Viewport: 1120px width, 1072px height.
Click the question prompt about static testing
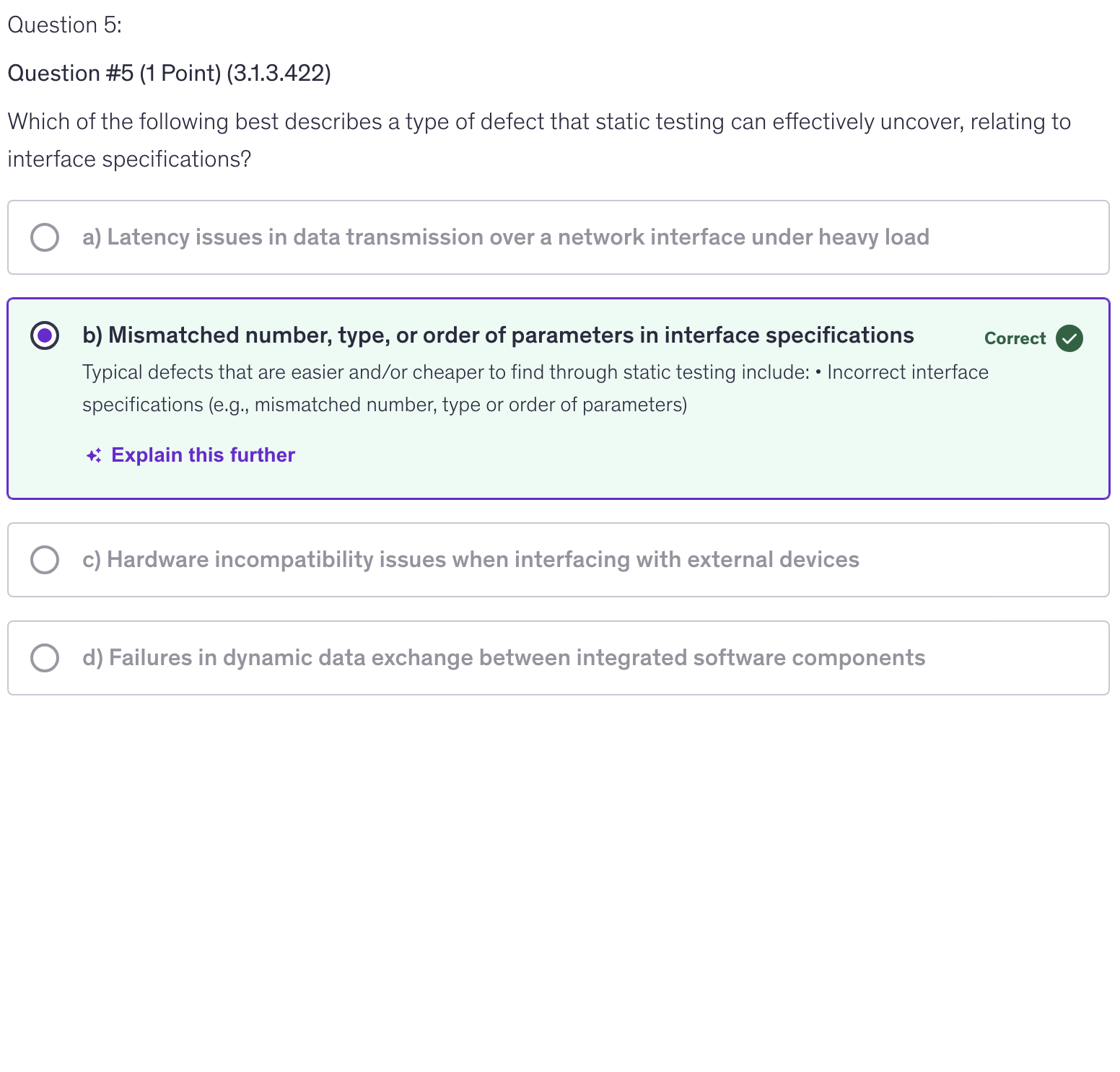[x=538, y=140]
